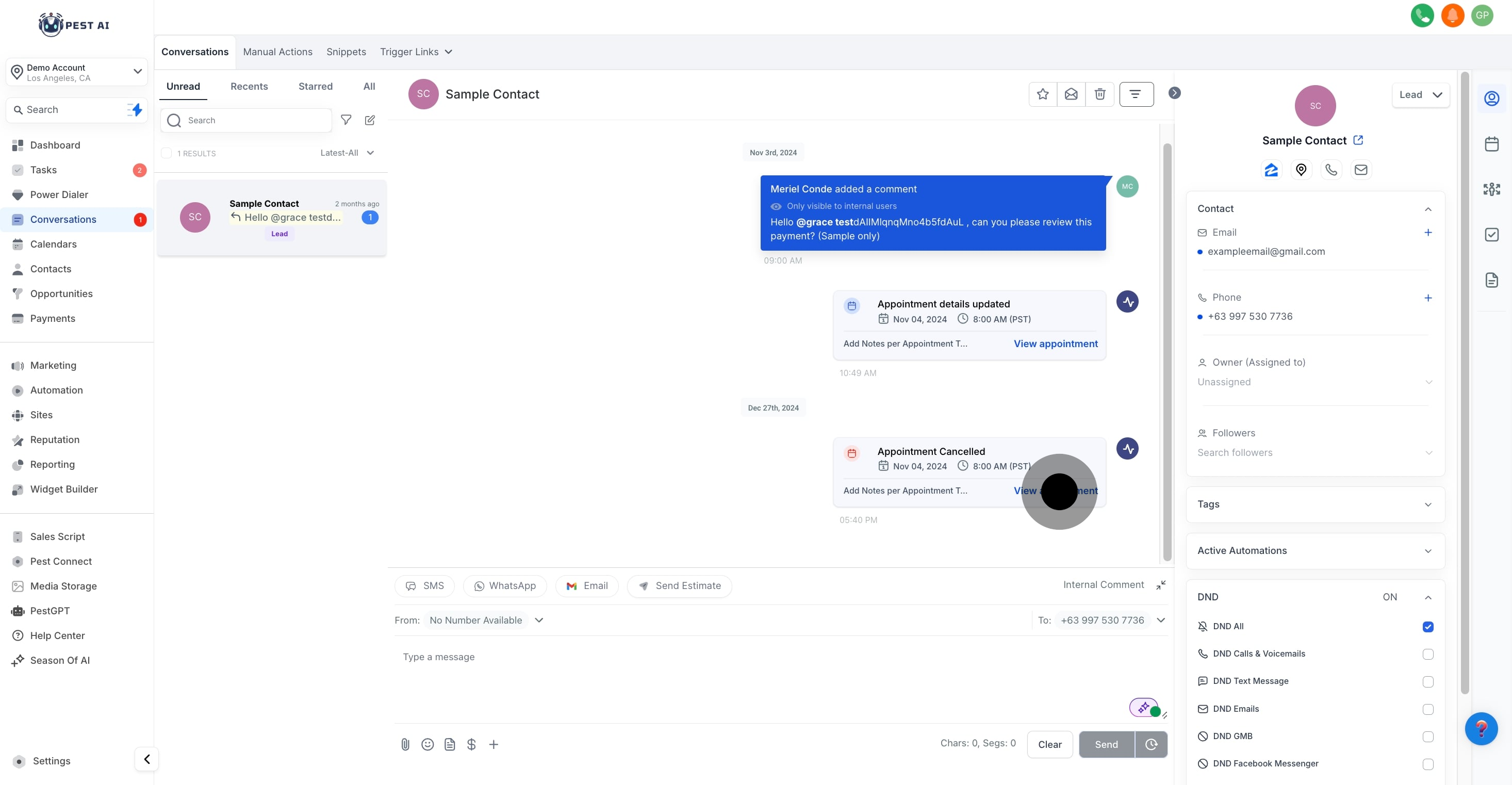
Task: Open the Manual Actions tab
Action: click(277, 52)
